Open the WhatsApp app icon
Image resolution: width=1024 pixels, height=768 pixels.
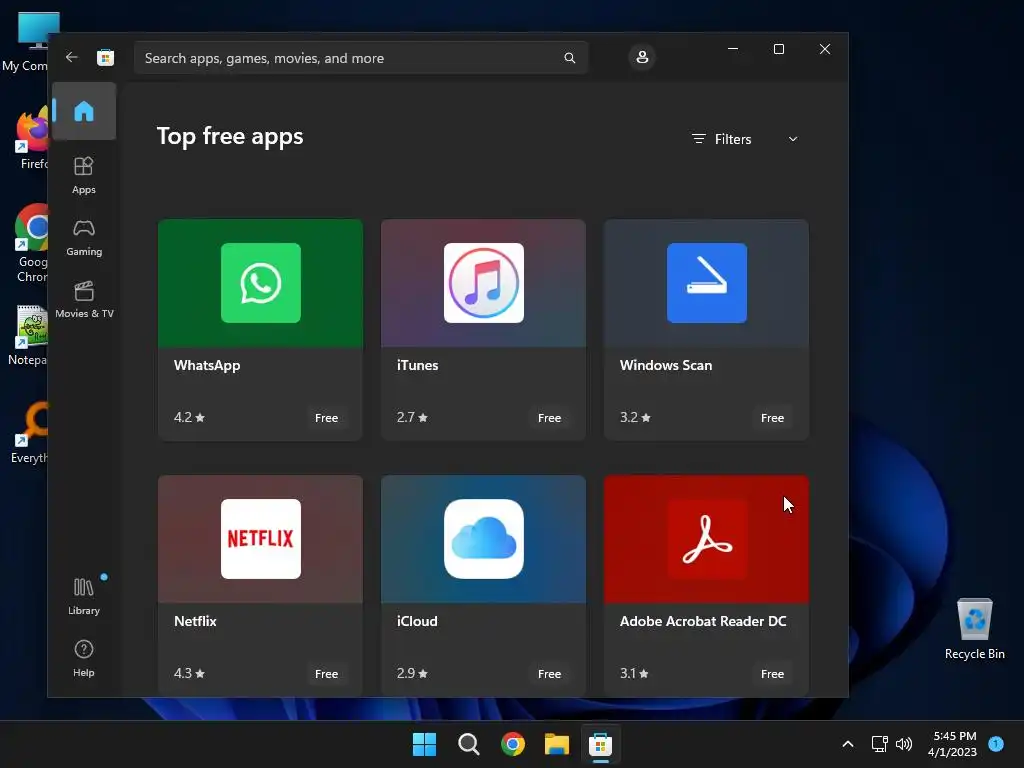261,283
